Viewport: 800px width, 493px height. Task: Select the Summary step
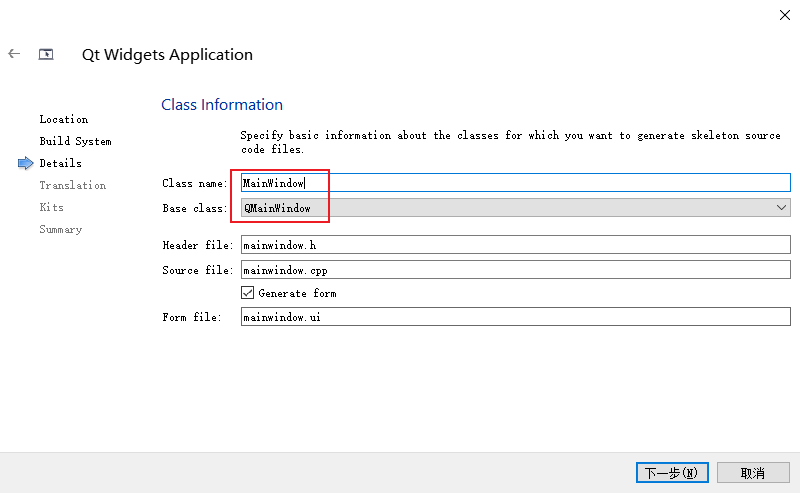pos(61,229)
